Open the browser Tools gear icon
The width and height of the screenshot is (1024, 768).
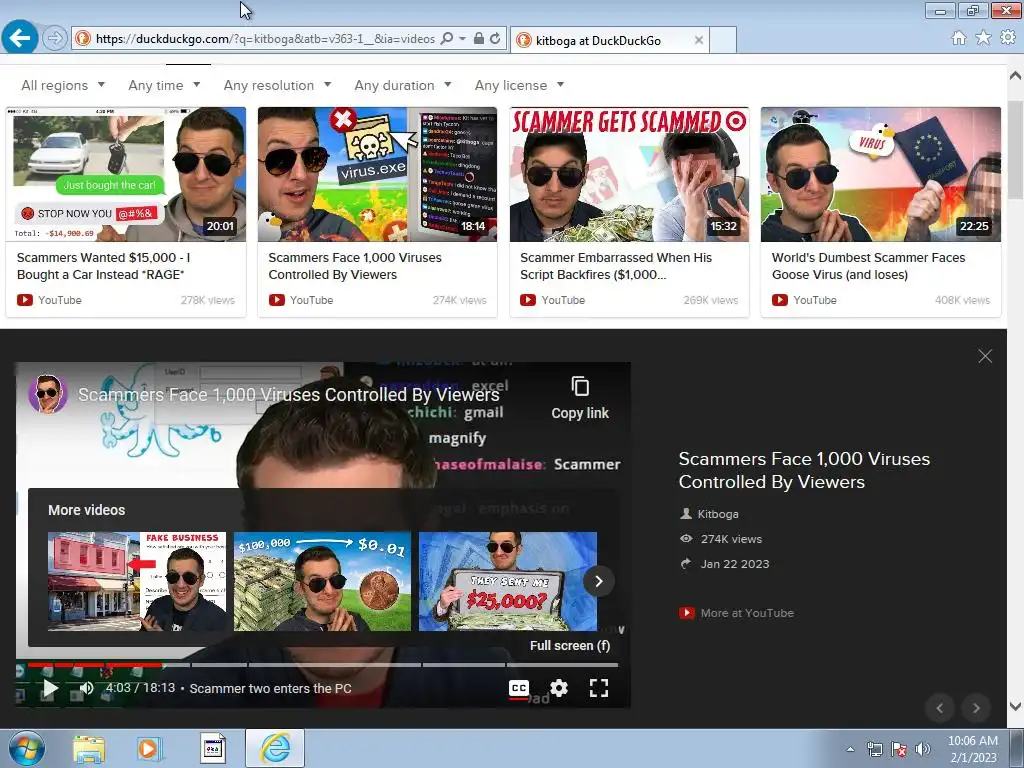1008,38
